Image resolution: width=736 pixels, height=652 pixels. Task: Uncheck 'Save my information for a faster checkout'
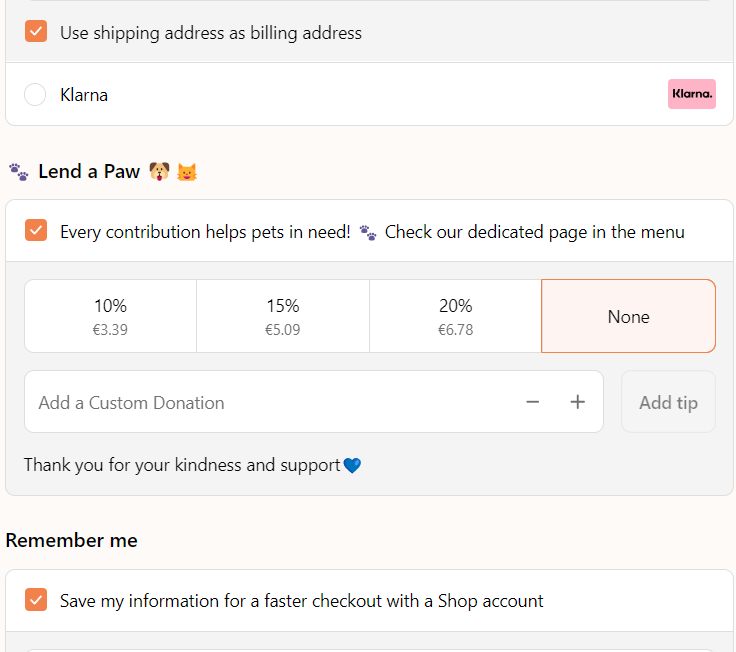tap(36, 600)
